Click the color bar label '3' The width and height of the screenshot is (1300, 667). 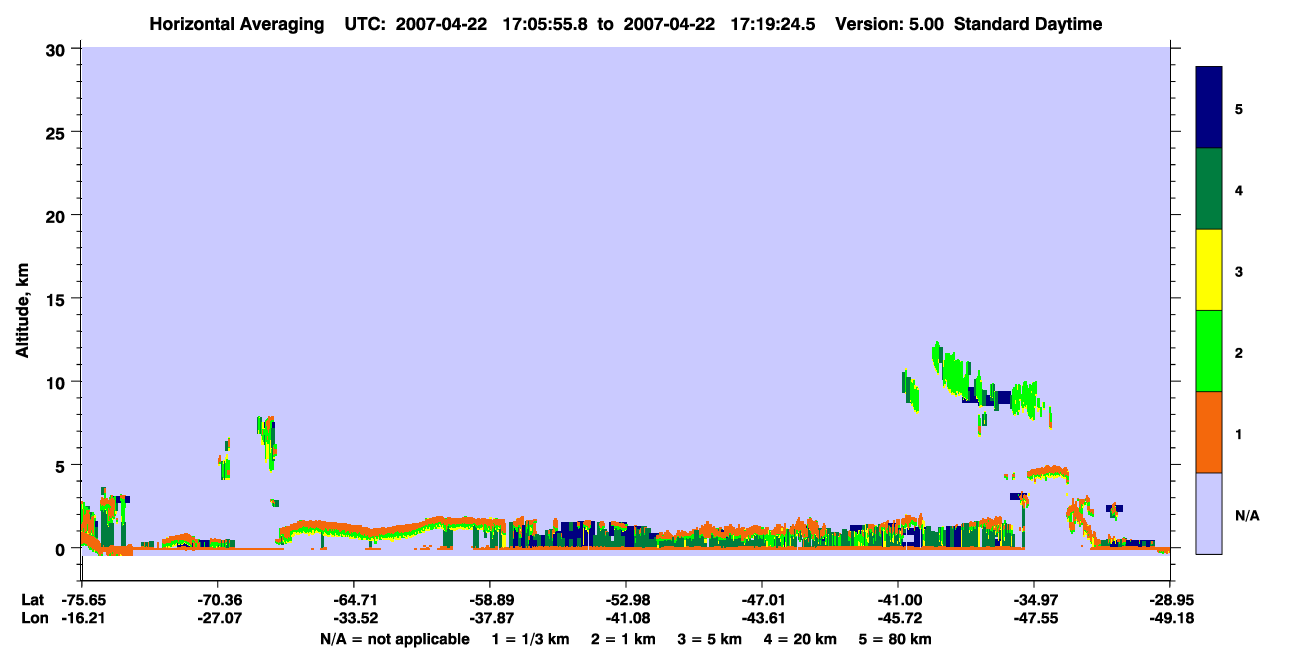[1239, 270]
